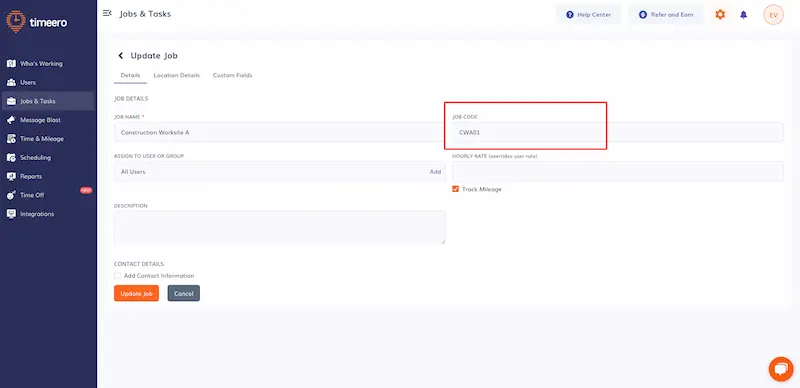
Task: Click the Track Mileage label text
Action: 482,189
